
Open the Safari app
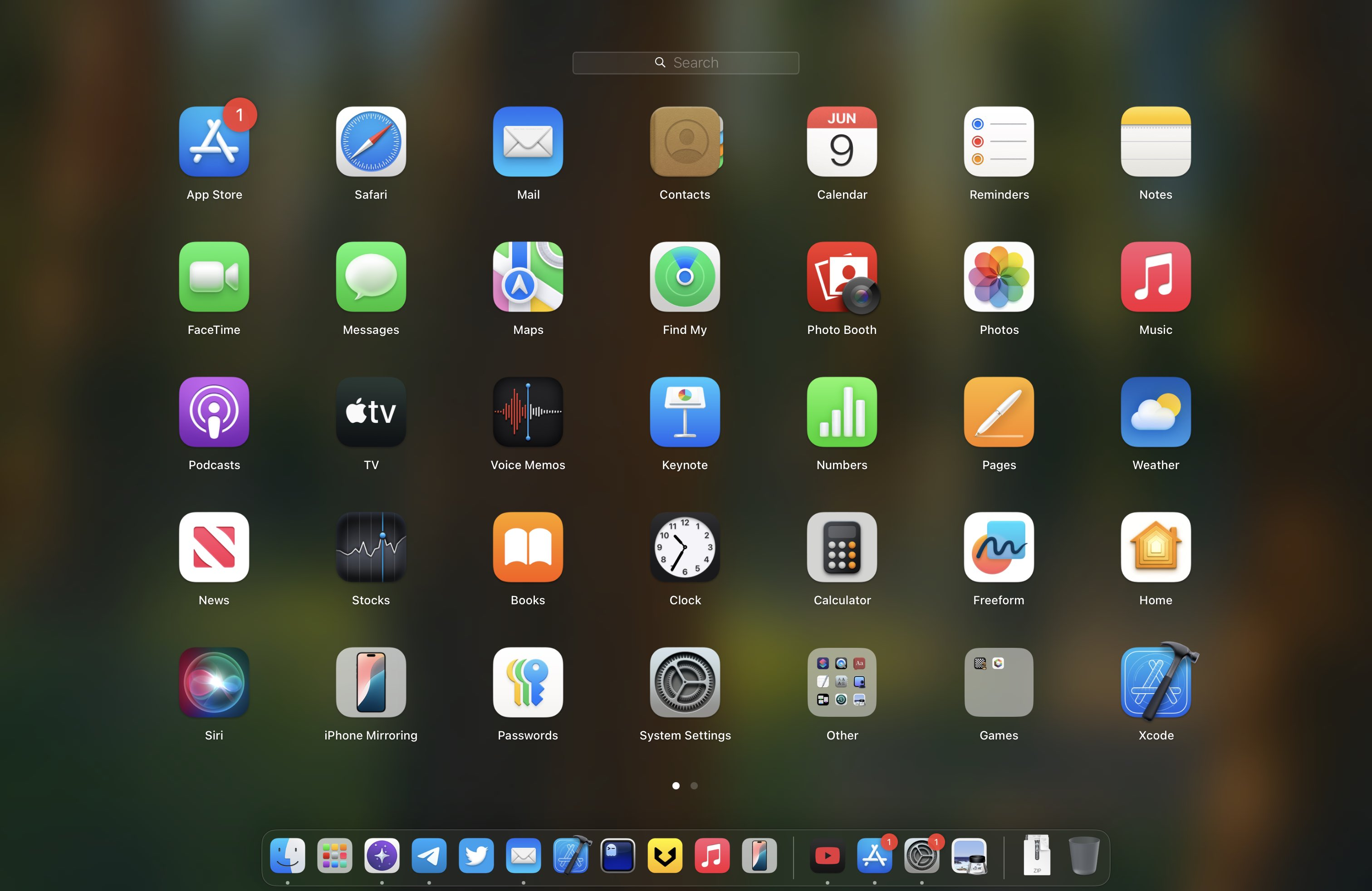point(371,142)
